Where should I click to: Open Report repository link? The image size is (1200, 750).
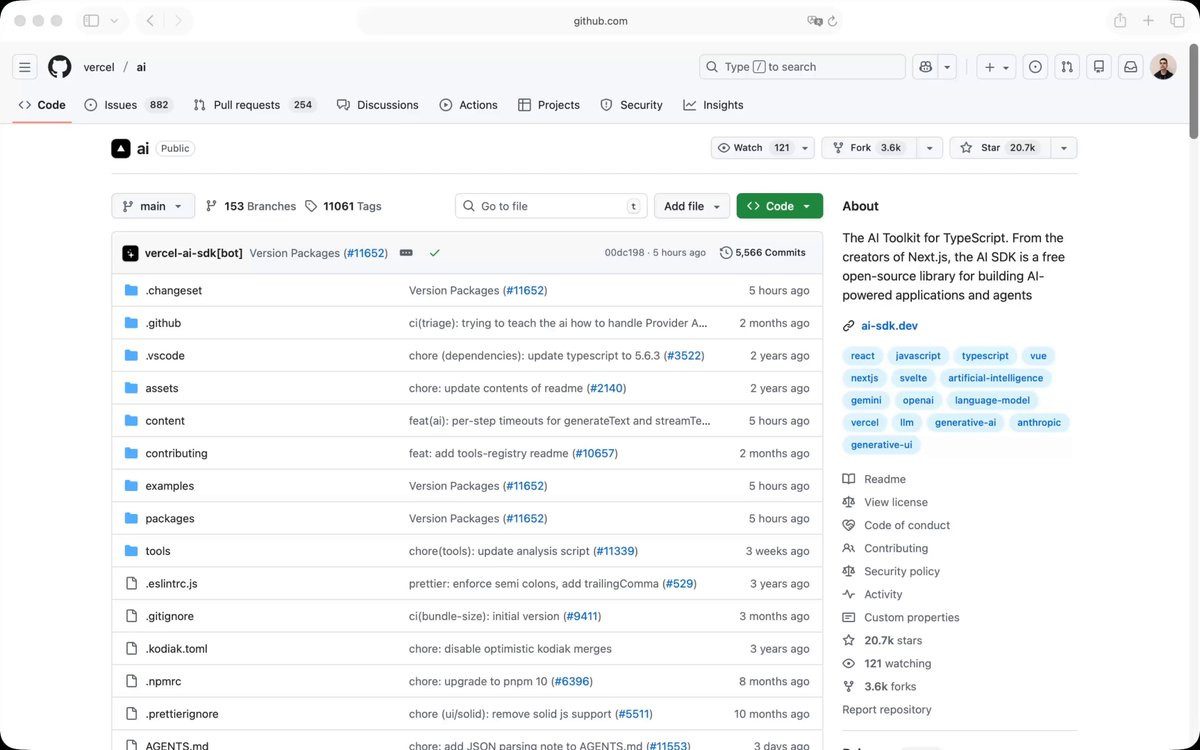pos(886,710)
